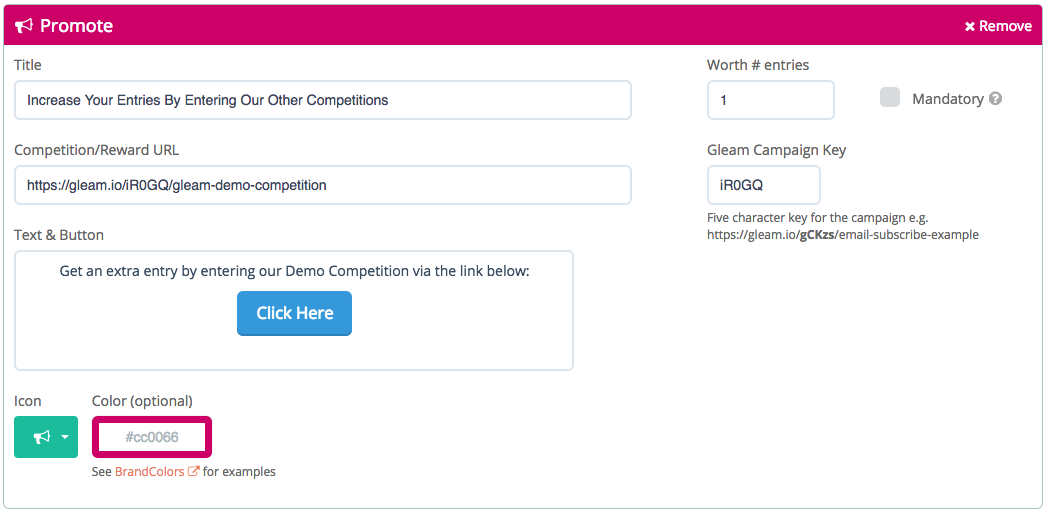The image size is (1046, 513).
Task: Click the Mandatory label text
Action: [x=947, y=99]
